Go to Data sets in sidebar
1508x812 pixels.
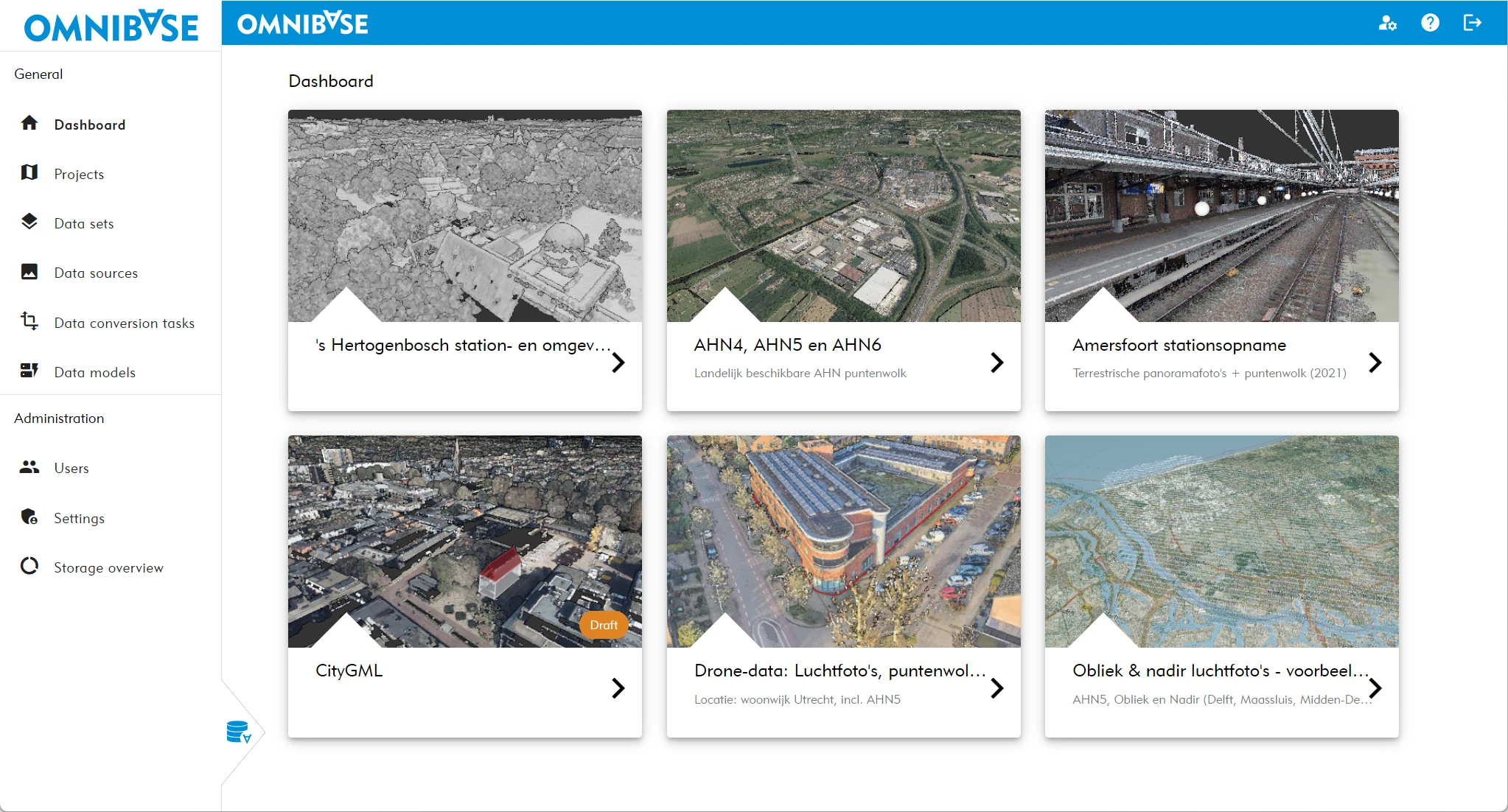(x=84, y=224)
